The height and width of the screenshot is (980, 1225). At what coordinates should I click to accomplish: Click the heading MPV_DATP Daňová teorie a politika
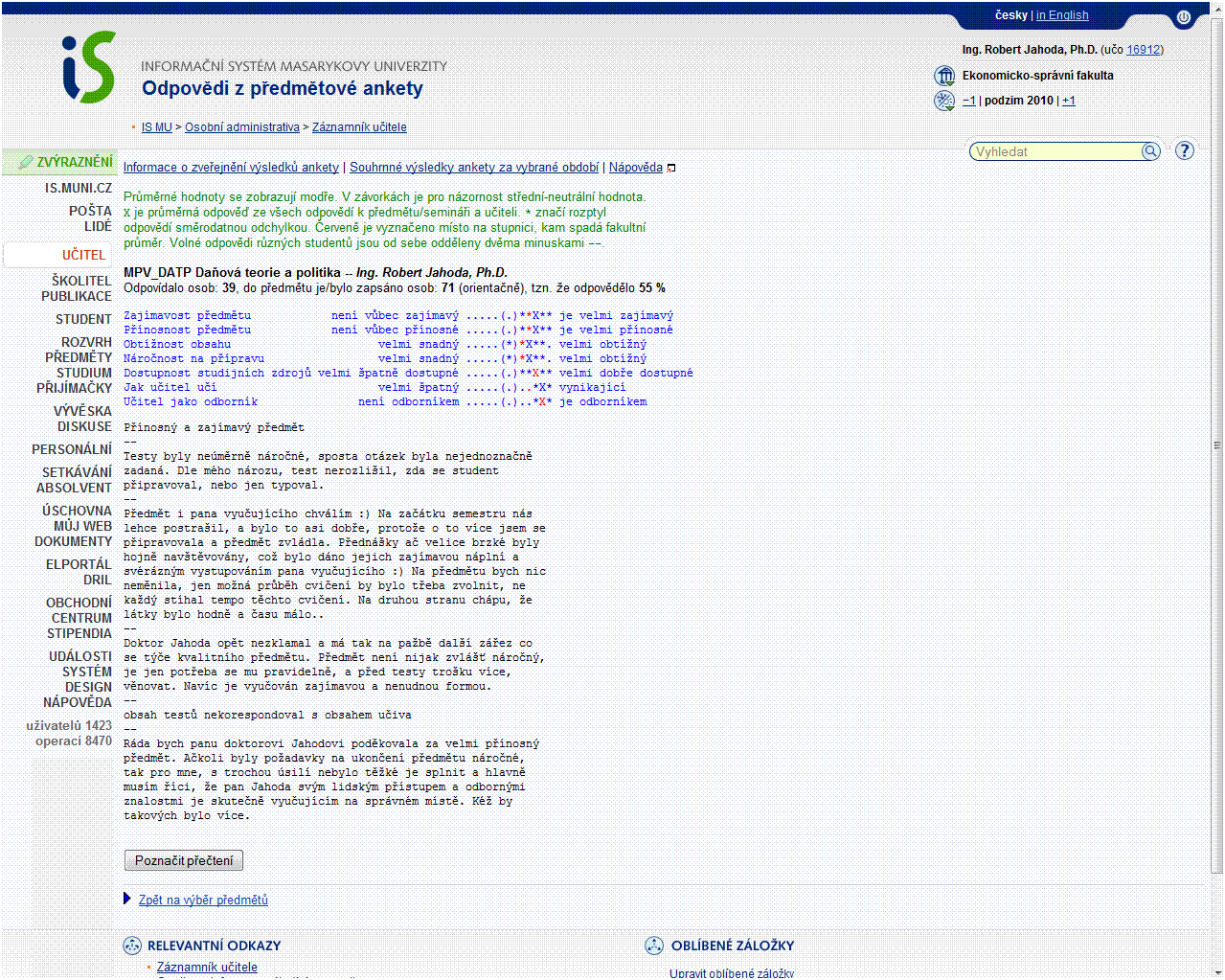tap(232, 273)
